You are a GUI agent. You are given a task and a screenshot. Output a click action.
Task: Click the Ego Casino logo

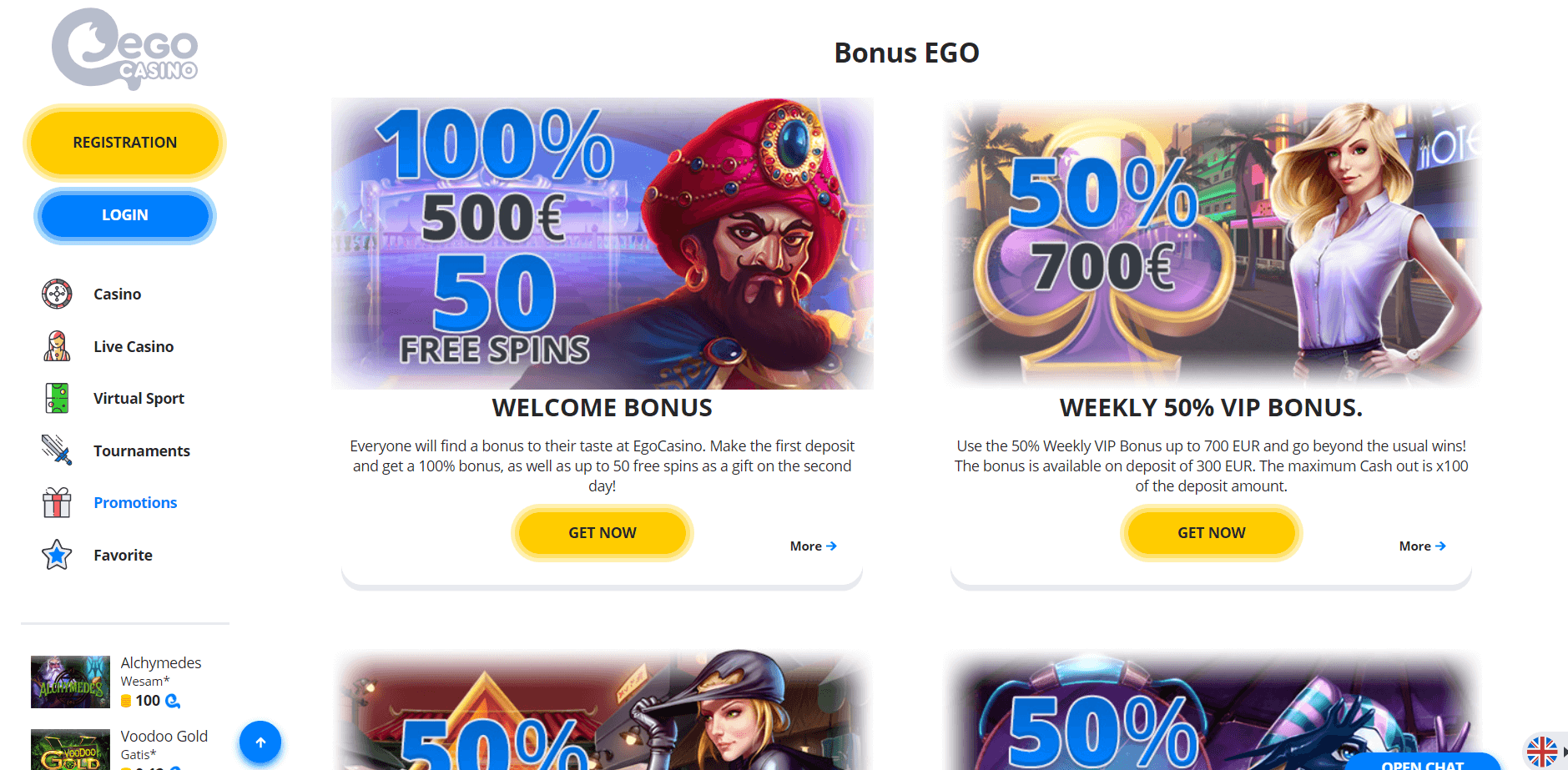pyautogui.click(x=125, y=48)
